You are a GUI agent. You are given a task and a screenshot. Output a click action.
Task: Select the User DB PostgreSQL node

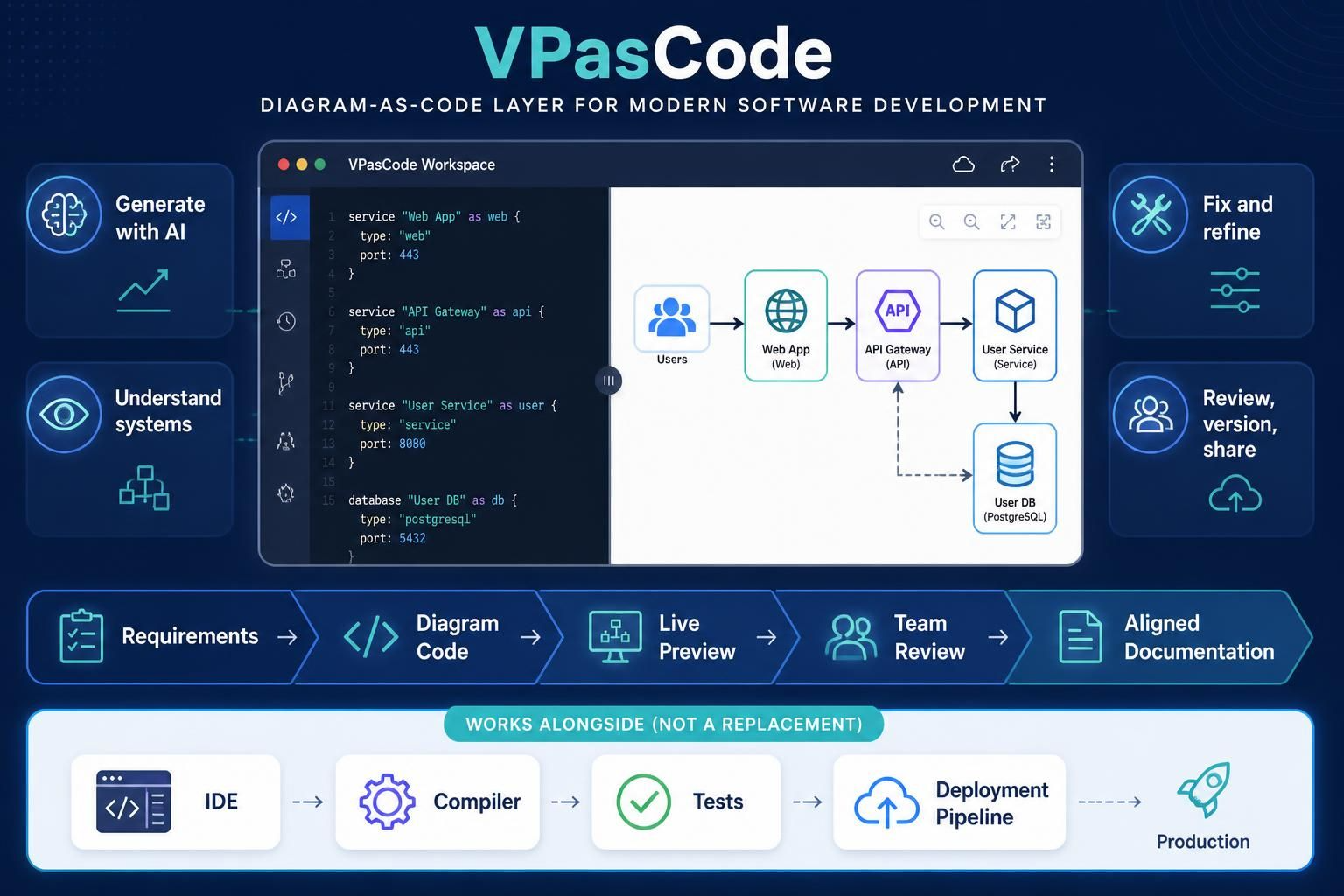click(x=1015, y=478)
